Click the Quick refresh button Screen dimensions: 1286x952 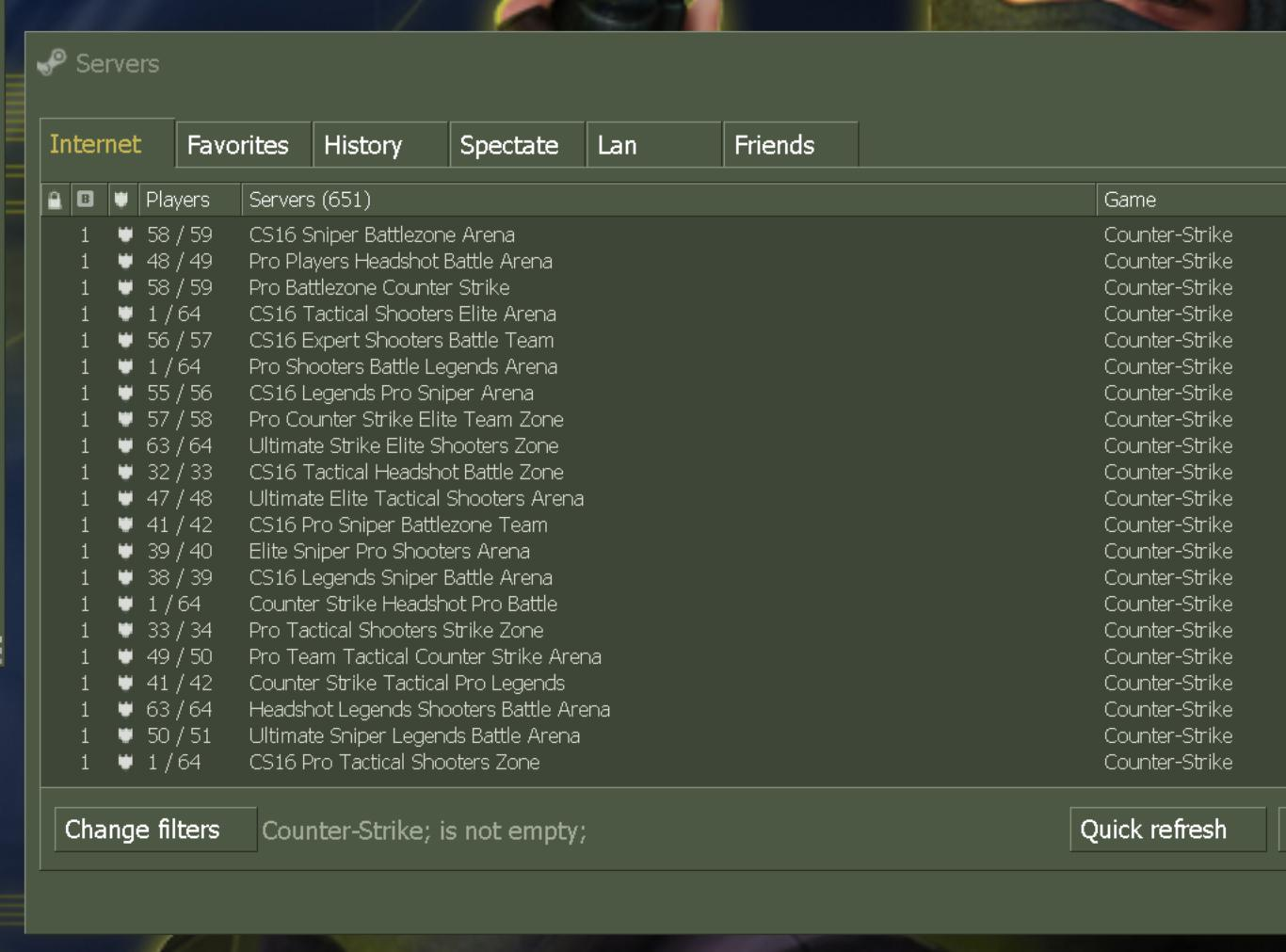1154,830
